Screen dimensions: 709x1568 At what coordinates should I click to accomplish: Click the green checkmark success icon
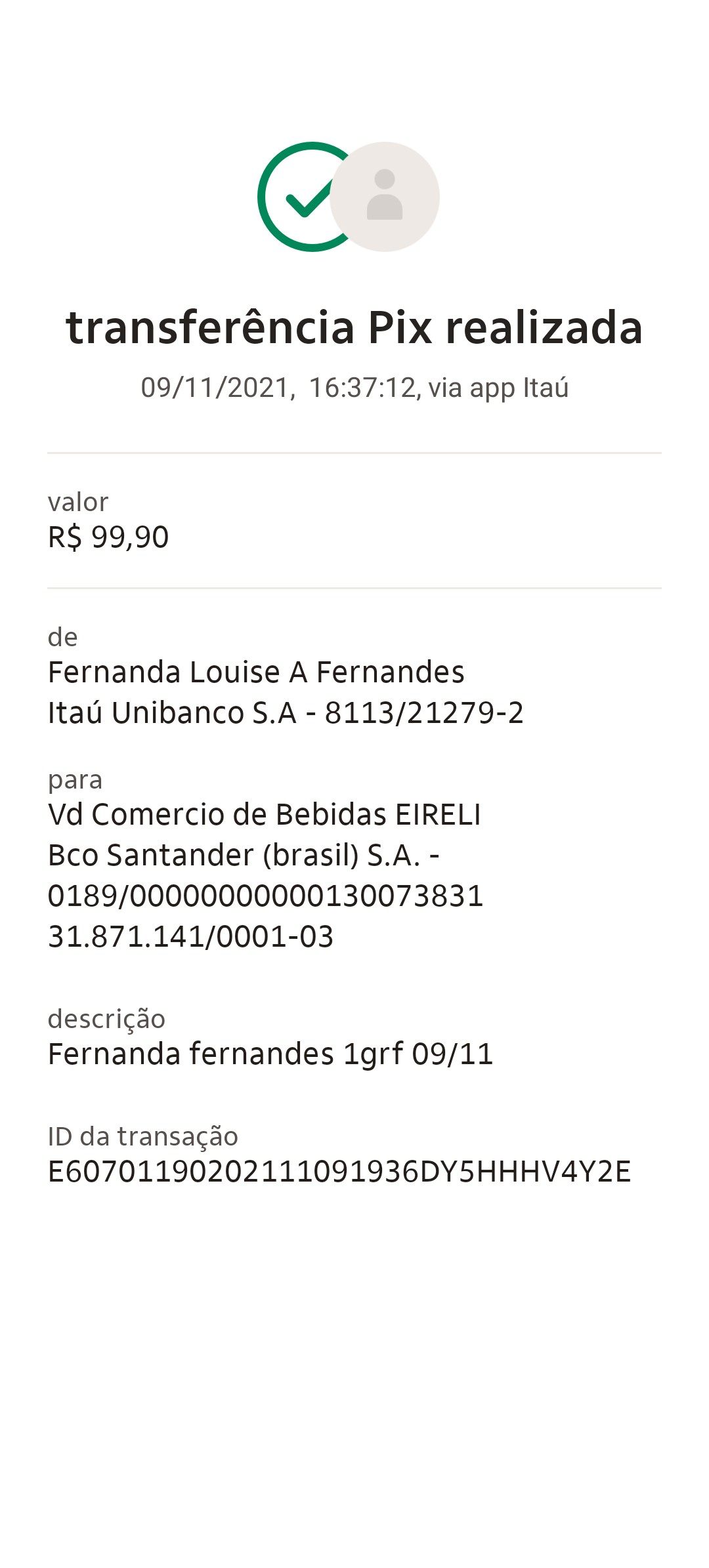[x=302, y=197]
